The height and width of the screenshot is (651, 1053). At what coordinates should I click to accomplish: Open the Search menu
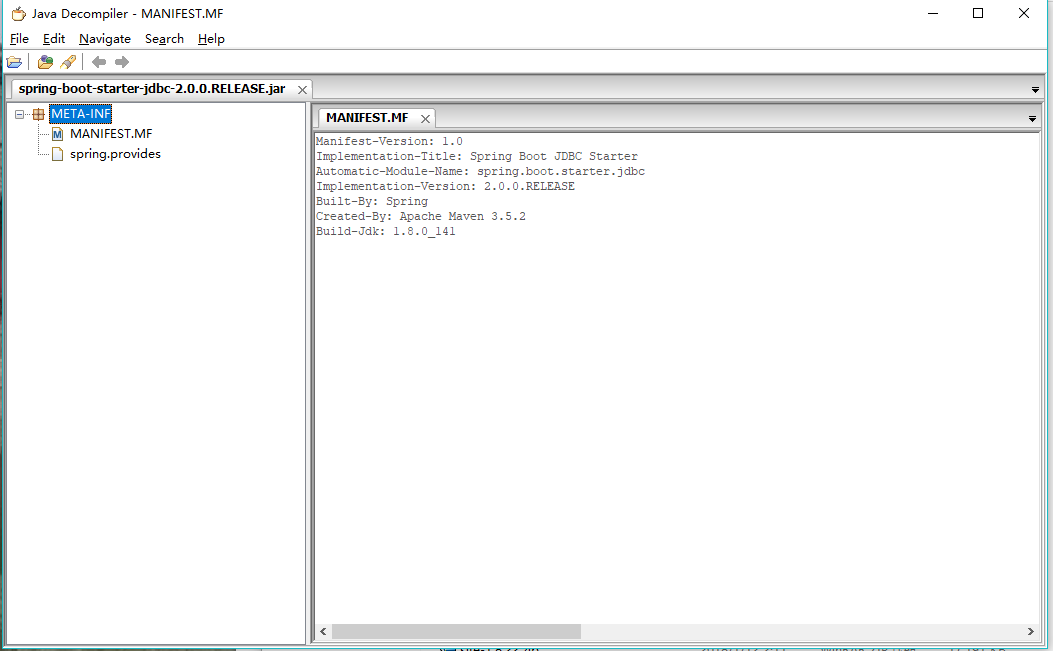coord(165,39)
